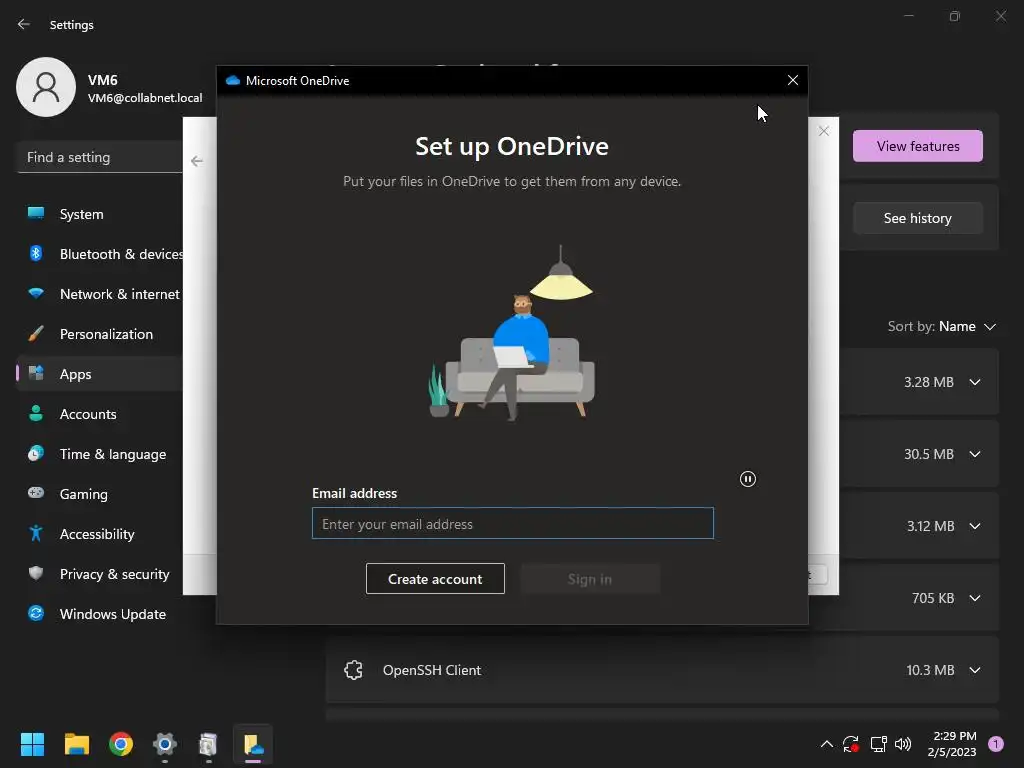
Task: Focus the Find a setting search box
Action: pyautogui.click(x=99, y=157)
